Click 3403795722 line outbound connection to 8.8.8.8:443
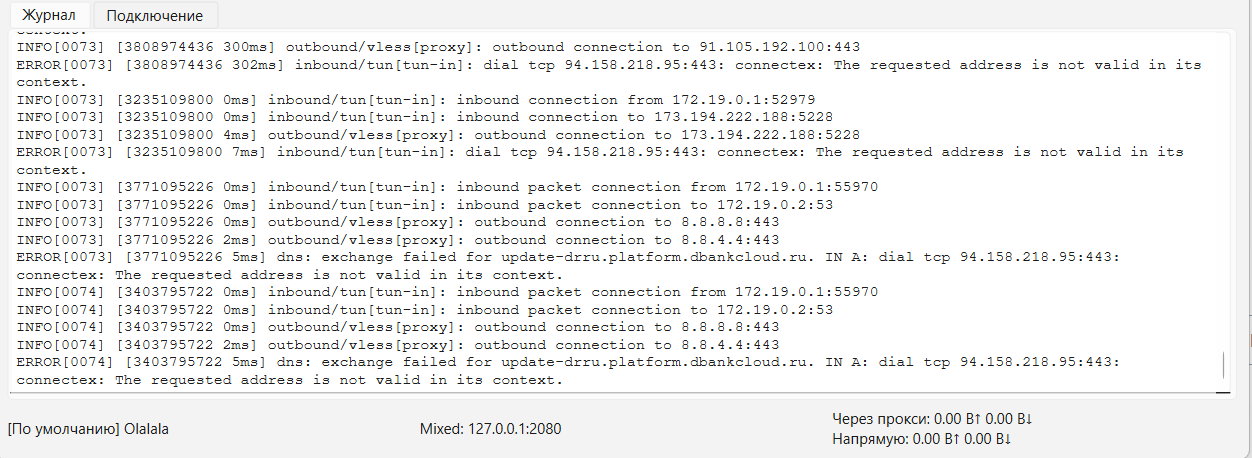1252x458 pixels. tap(398, 327)
